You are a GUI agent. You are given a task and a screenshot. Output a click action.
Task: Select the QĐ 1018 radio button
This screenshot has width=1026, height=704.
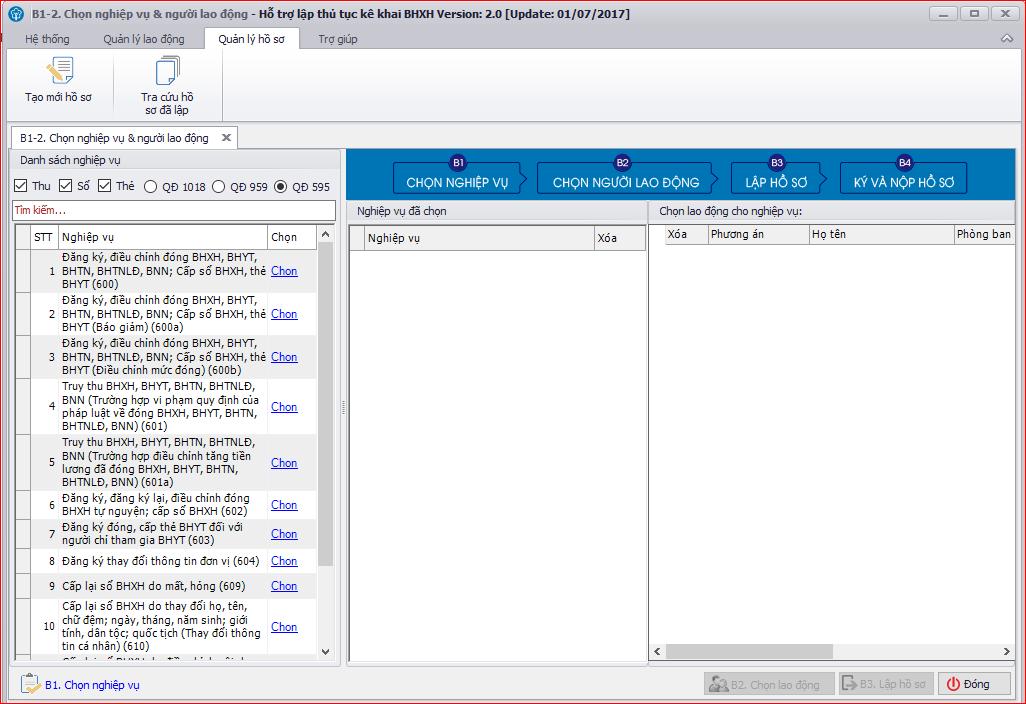pos(151,186)
